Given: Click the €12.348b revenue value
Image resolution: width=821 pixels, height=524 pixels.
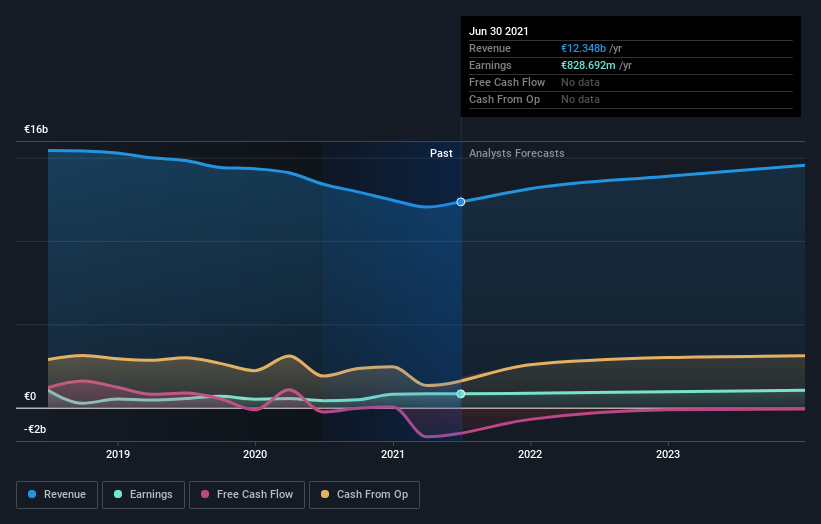Looking at the screenshot, I should click(x=584, y=48).
